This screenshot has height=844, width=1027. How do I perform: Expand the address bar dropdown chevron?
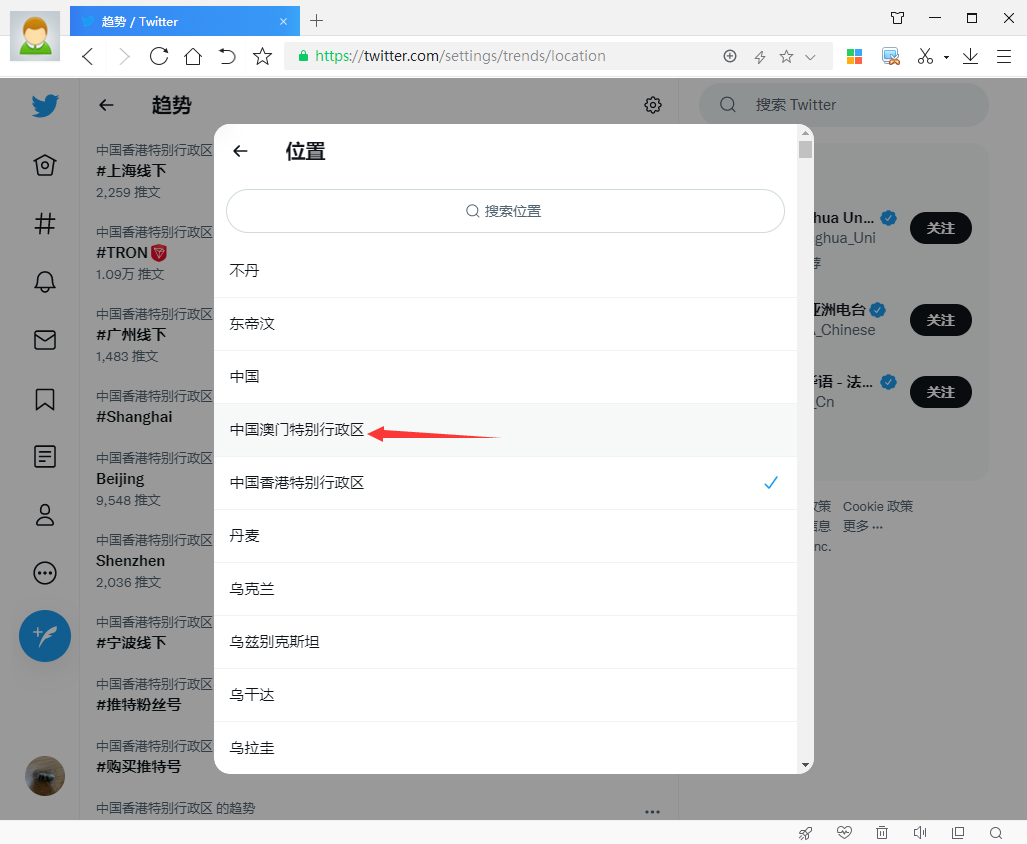point(810,57)
